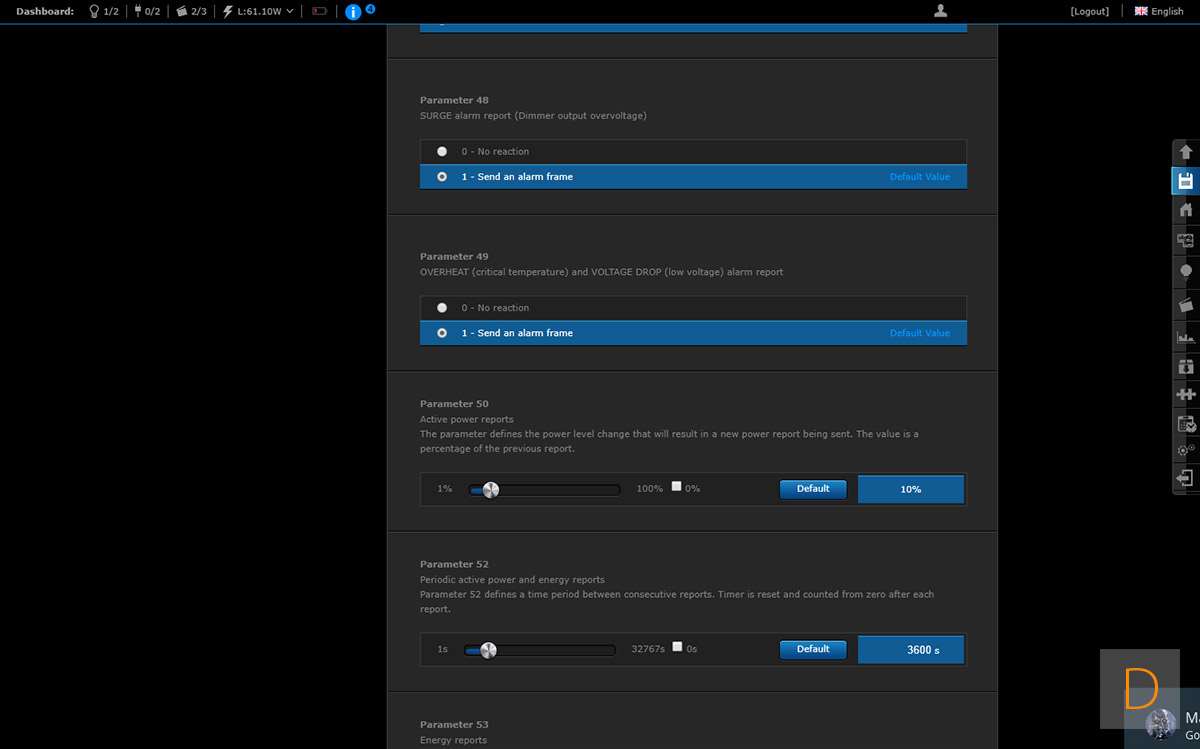Viewport: 1200px width, 749px height.
Task: Click the lights 1/2 dashboard indicator
Action: click(x=104, y=11)
